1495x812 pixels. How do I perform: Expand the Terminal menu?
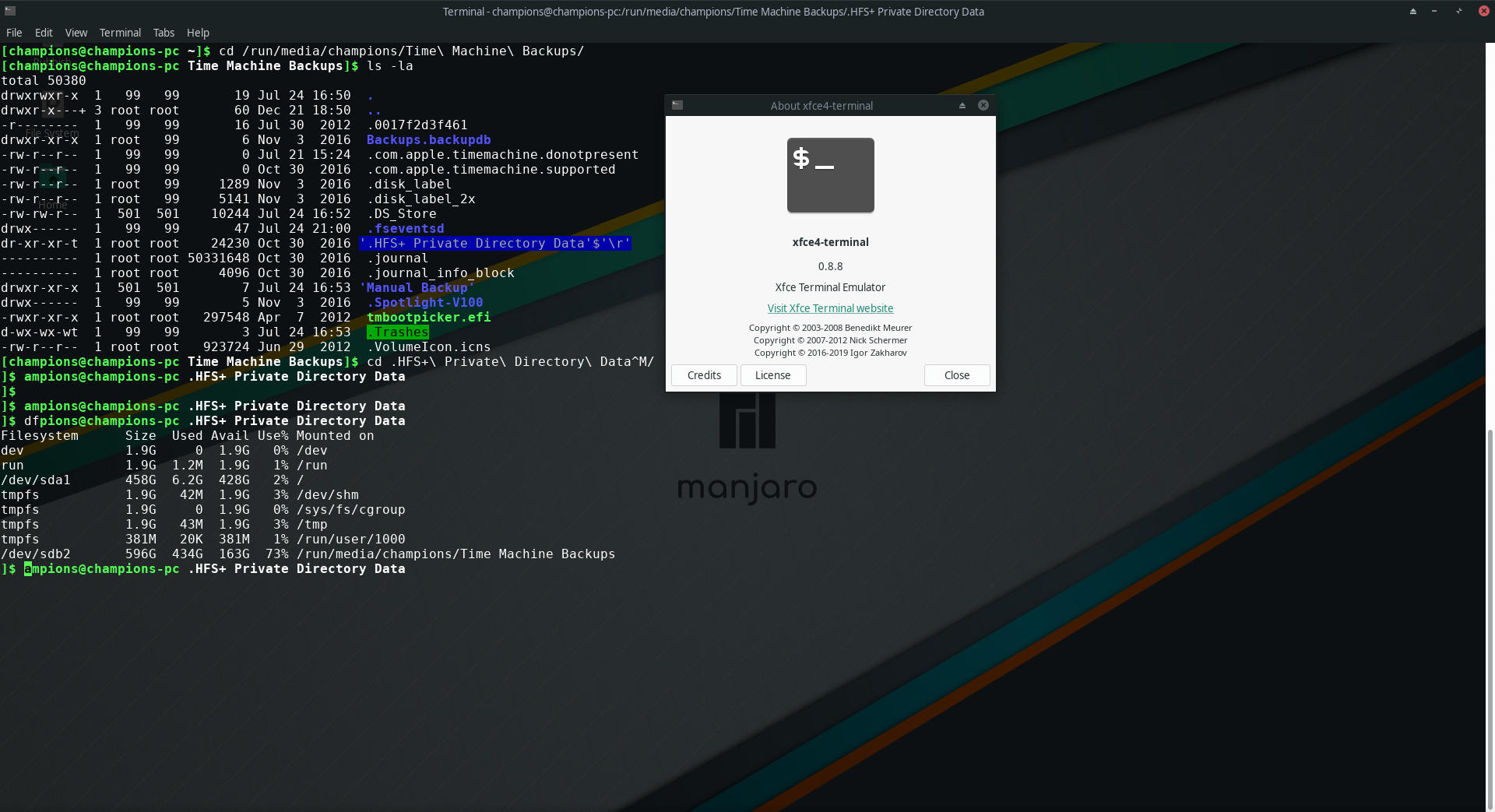coord(120,33)
